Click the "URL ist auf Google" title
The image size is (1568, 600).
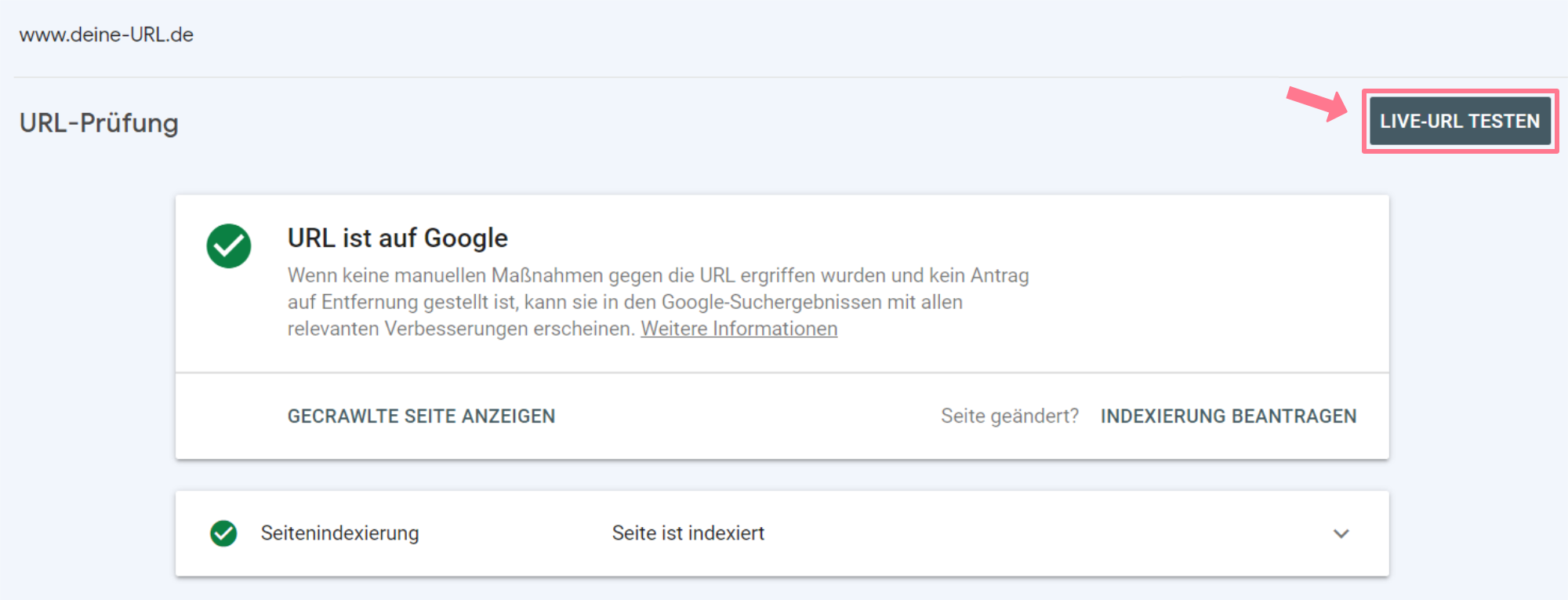pyautogui.click(x=397, y=238)
